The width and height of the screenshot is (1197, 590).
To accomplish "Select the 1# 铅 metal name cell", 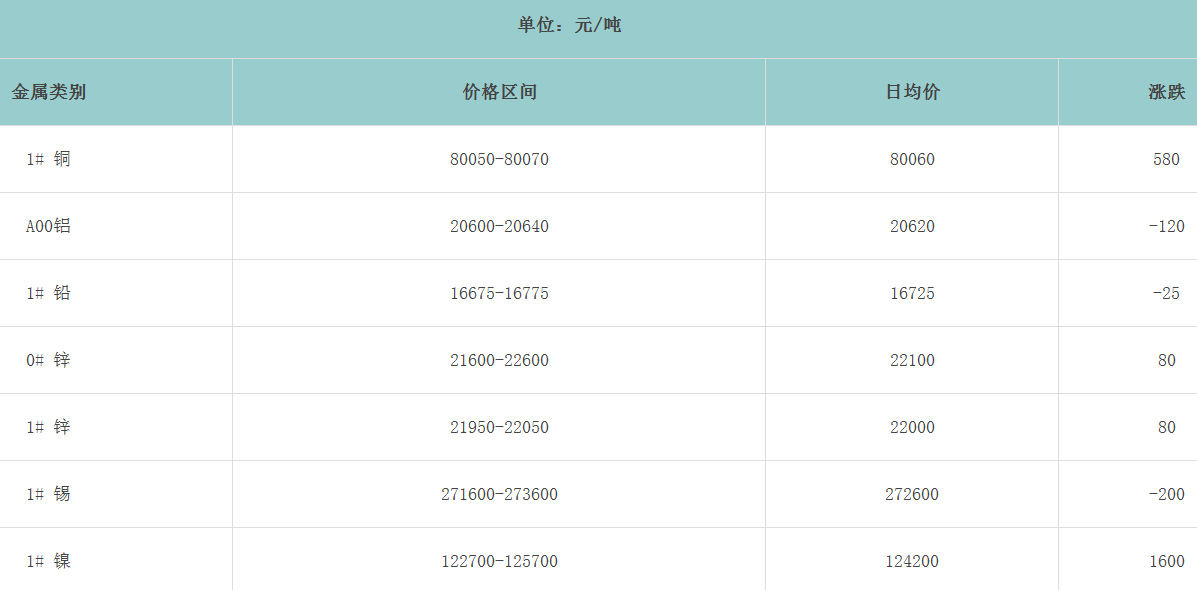I will [48, 293].
